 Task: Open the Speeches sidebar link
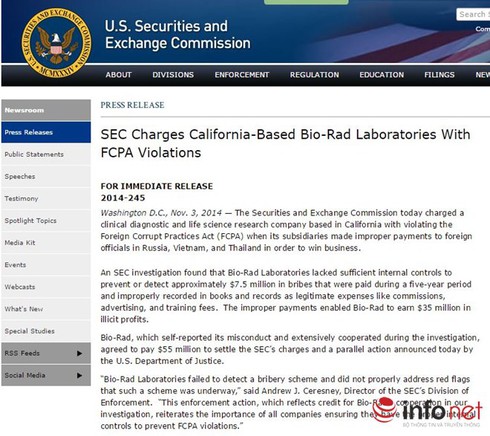tap(46, 176)
